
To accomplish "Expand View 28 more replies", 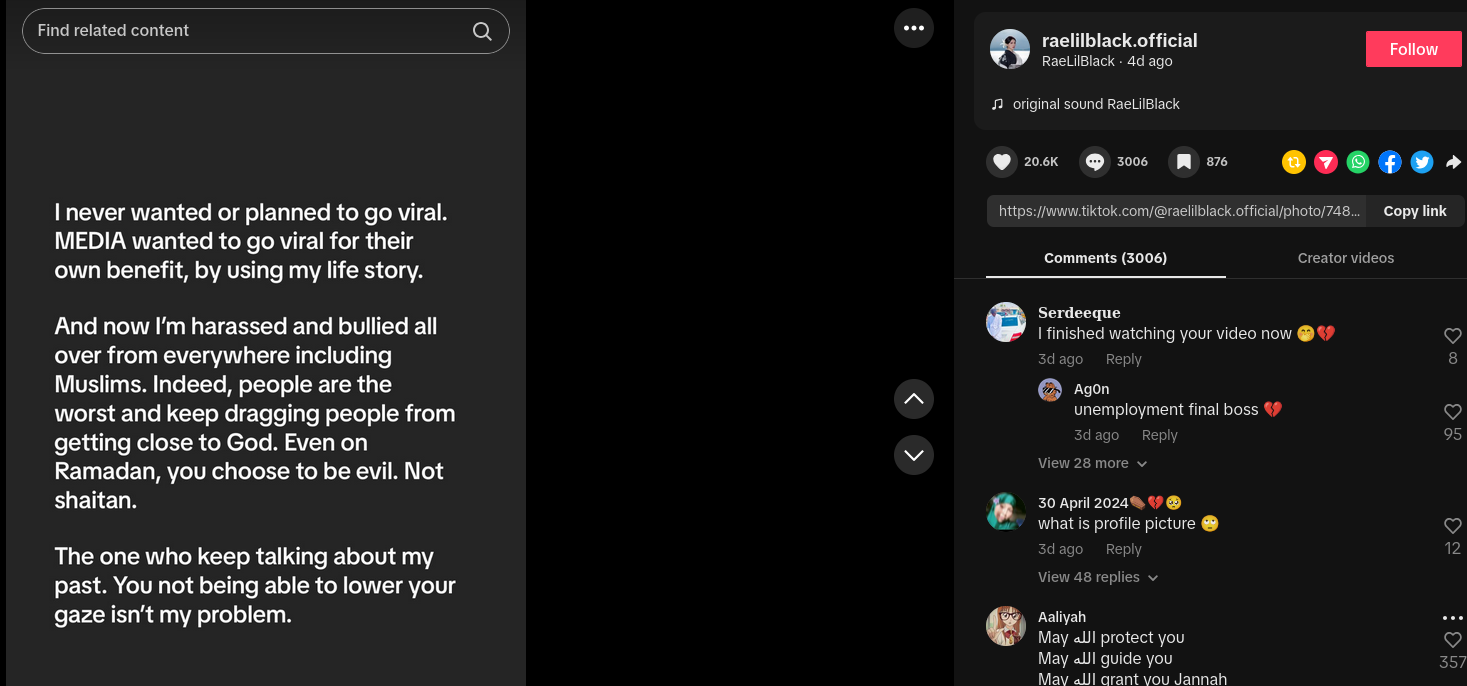I will pyautogui.click(x=1092, y=463).
